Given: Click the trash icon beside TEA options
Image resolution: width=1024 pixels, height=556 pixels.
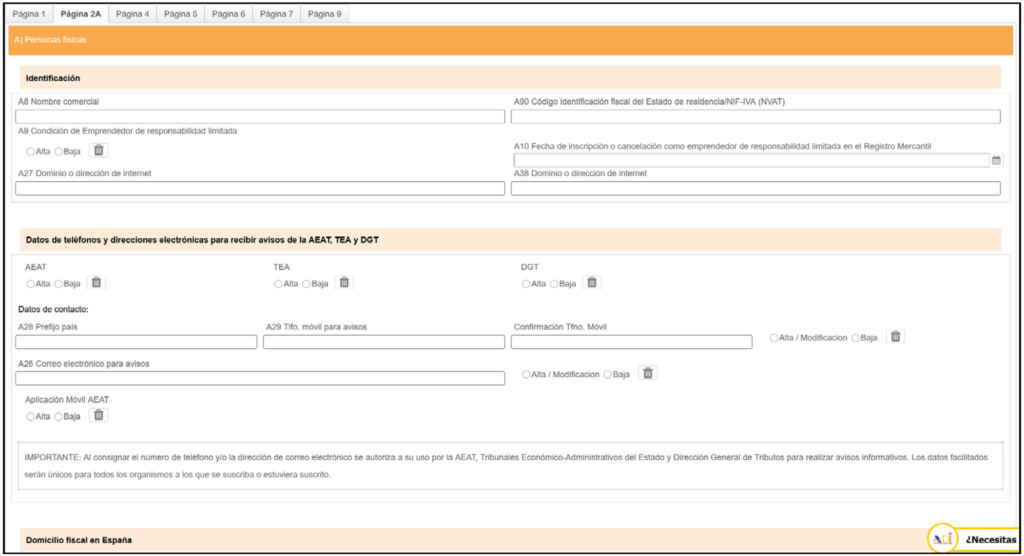Looking at the screenshot, I should click(344, 283).
